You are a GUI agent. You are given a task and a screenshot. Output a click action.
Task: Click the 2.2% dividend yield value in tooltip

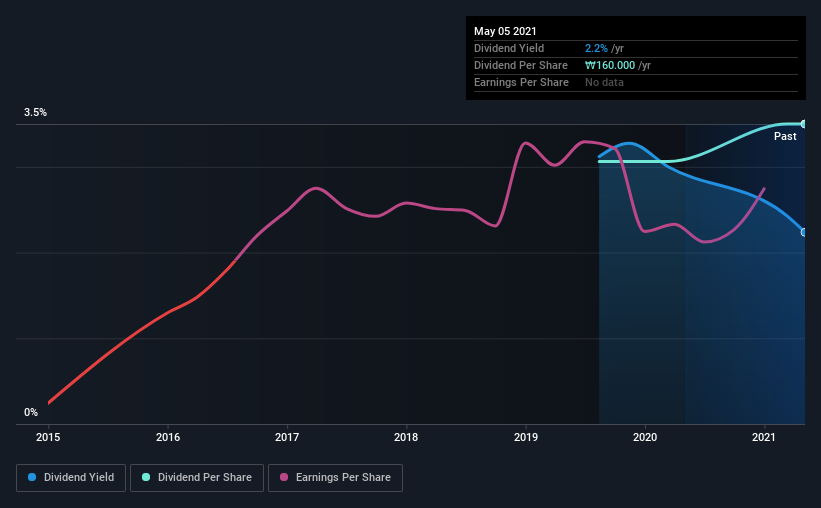point(596,48)
